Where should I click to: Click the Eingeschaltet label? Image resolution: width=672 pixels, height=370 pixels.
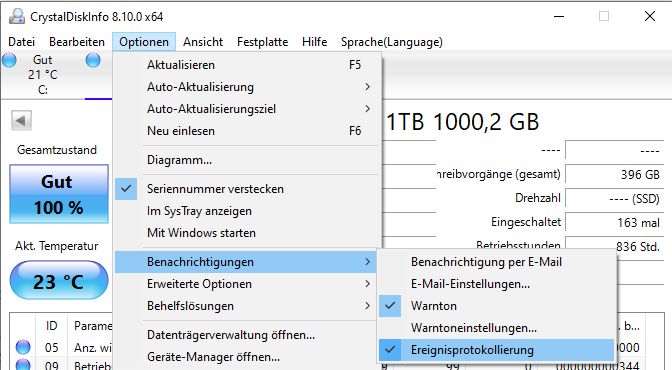(526, 222)
